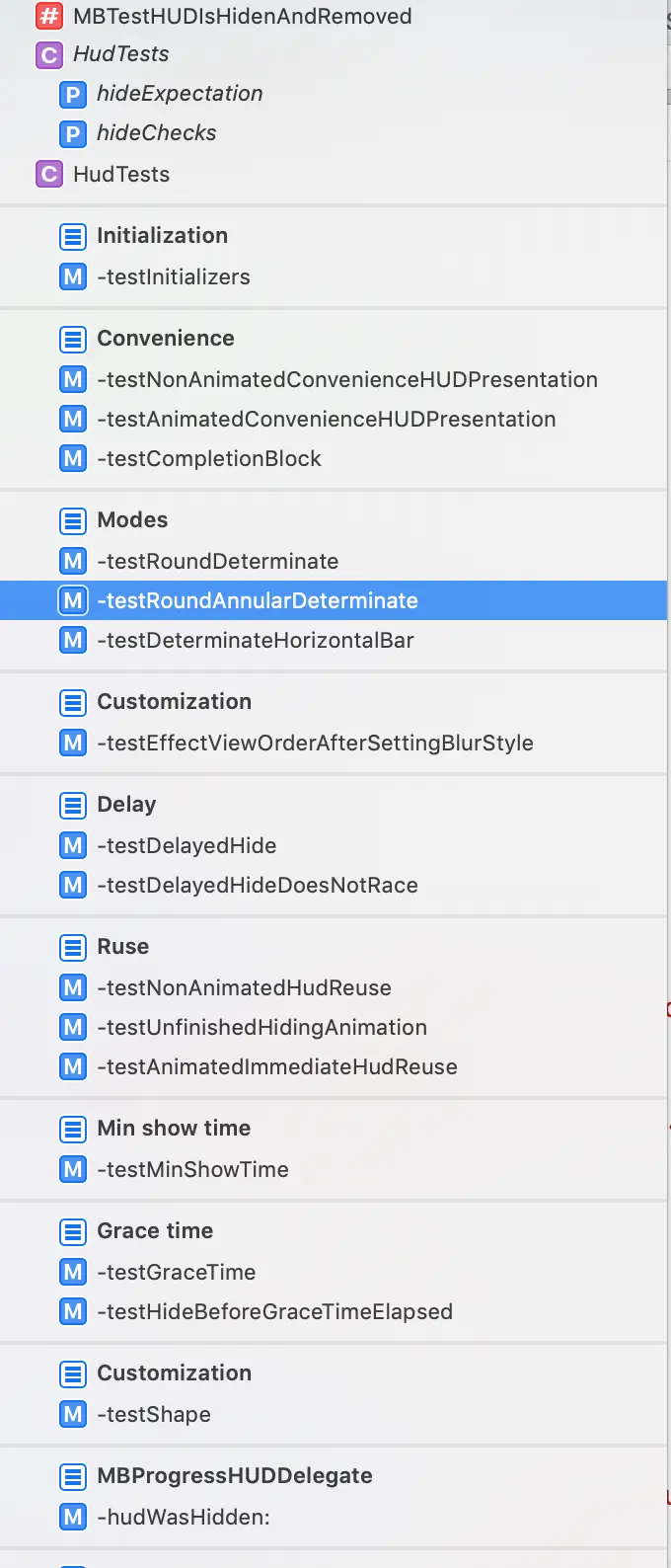671x1568 pixels.
Task: Click the method icon beside -testGraceTime
Action: [x=73, y=1273]
